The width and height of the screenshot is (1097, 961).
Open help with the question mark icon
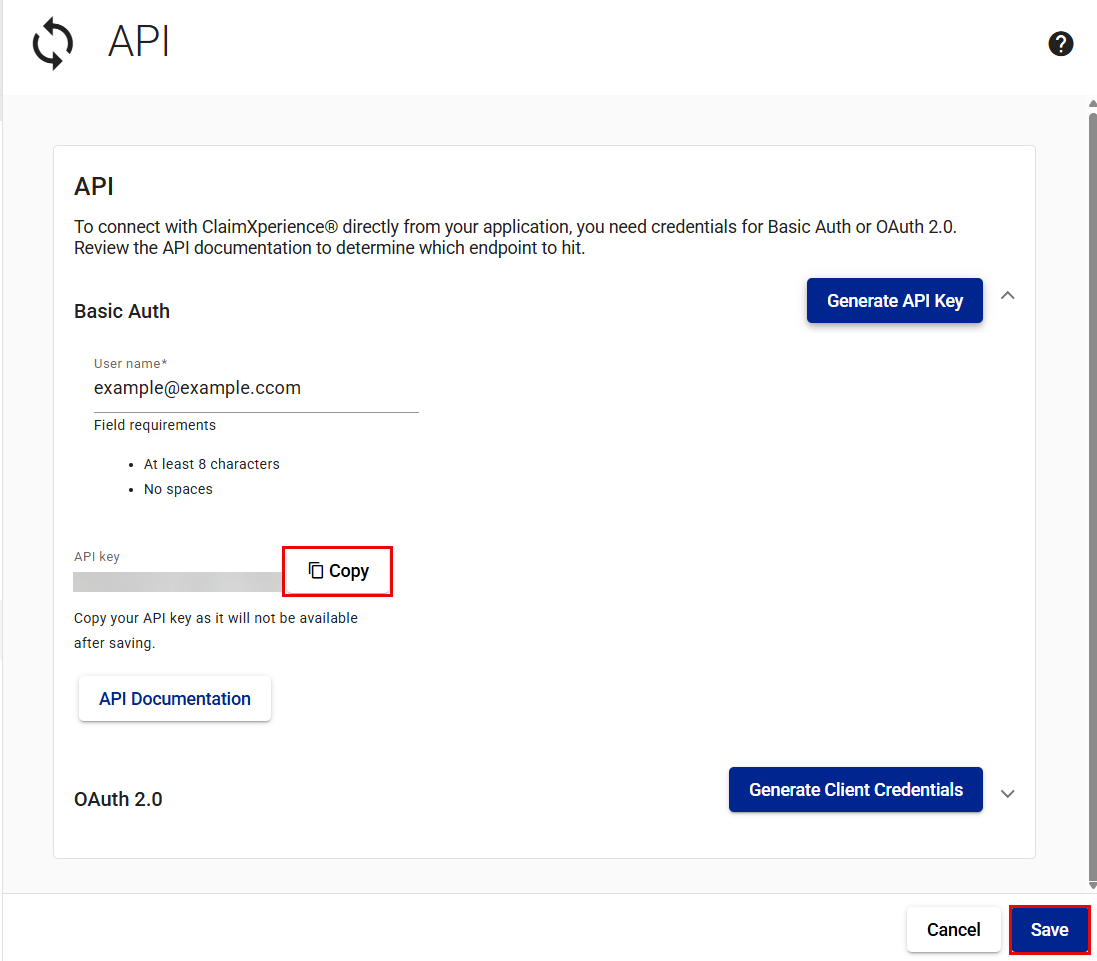pos(1060,44)
